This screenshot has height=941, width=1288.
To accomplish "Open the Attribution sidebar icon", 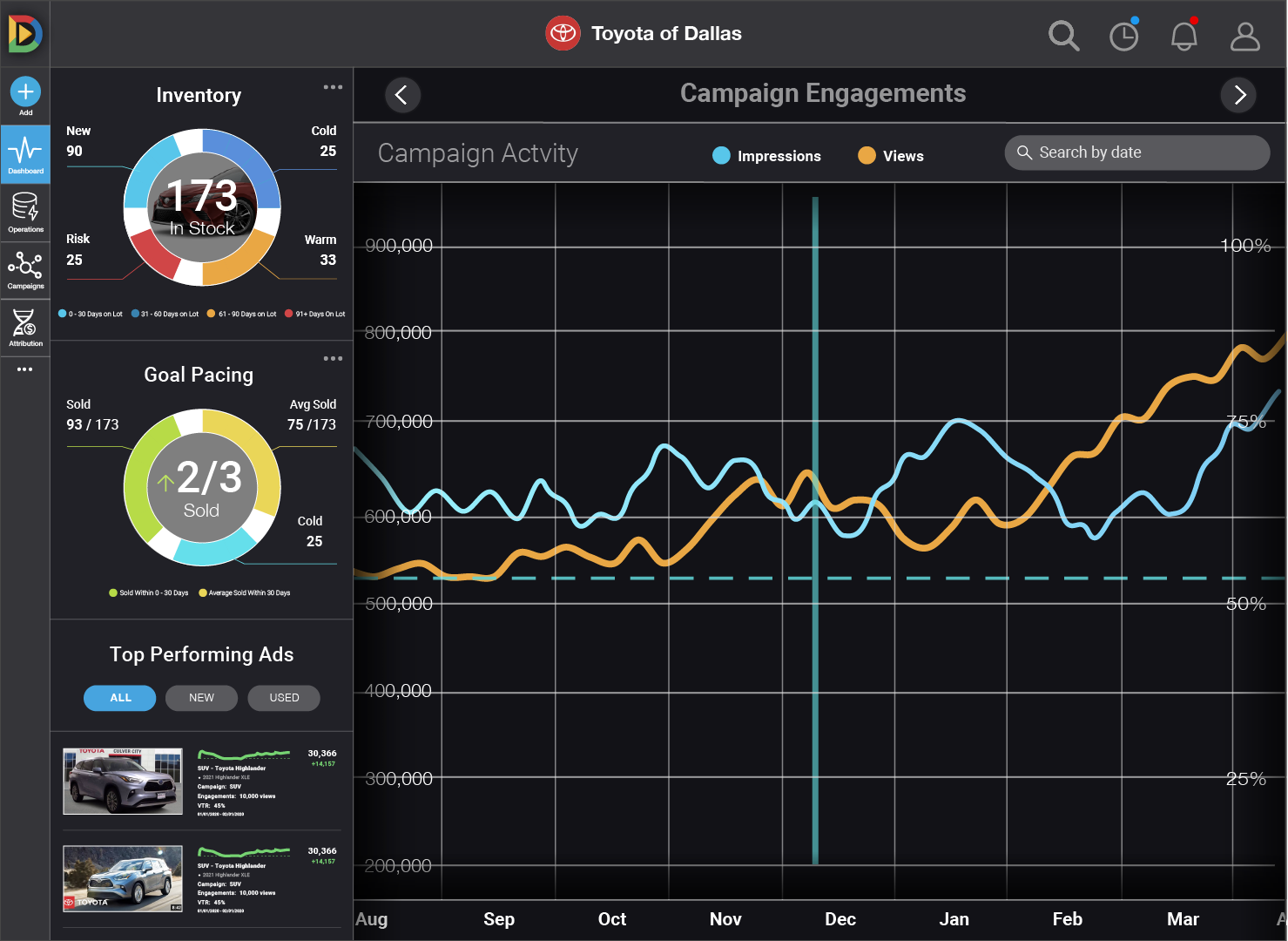I will (x=25, y=327).
